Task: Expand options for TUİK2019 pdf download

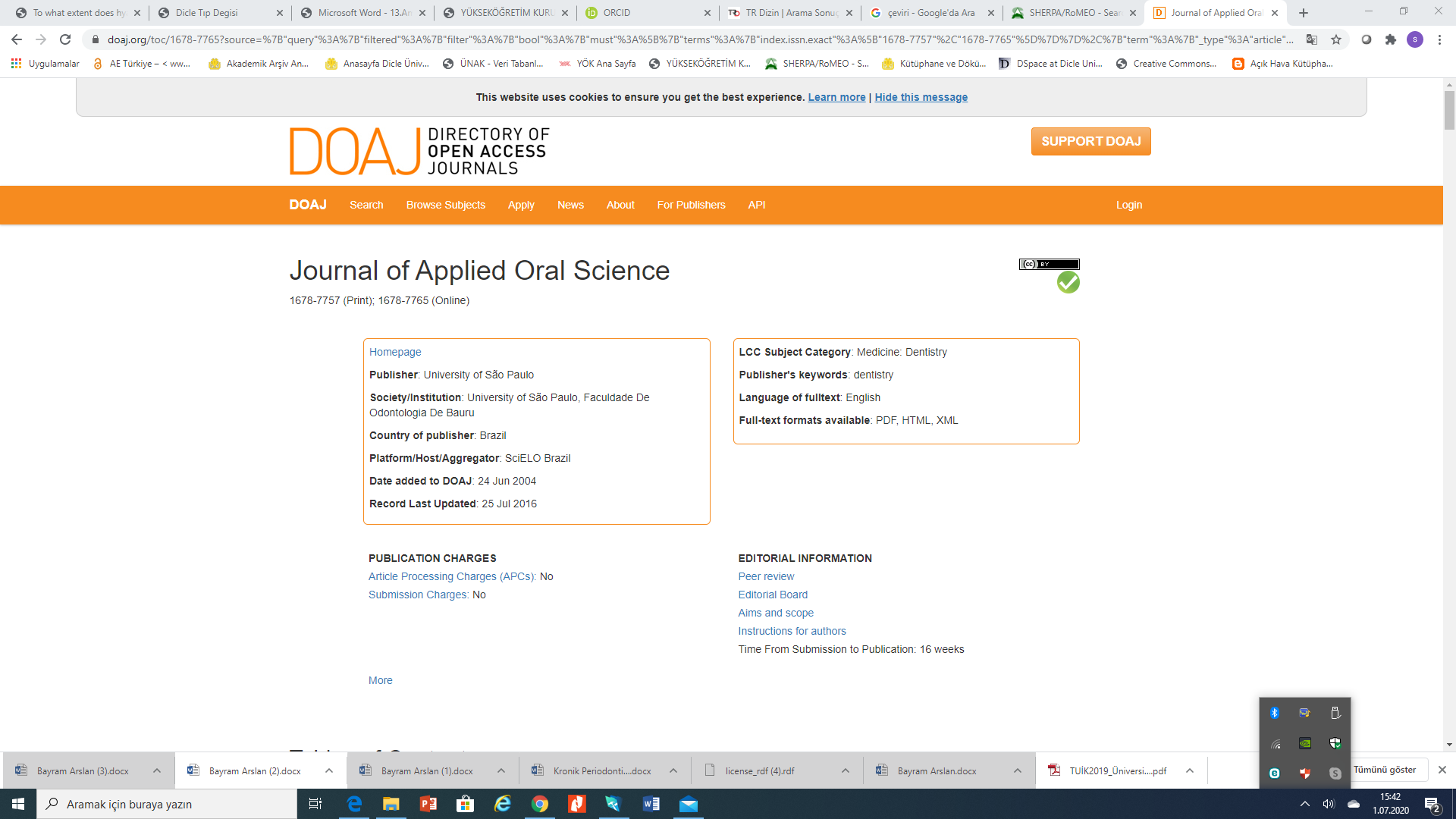Action: pyautogui.click(x=1190, y=770)
